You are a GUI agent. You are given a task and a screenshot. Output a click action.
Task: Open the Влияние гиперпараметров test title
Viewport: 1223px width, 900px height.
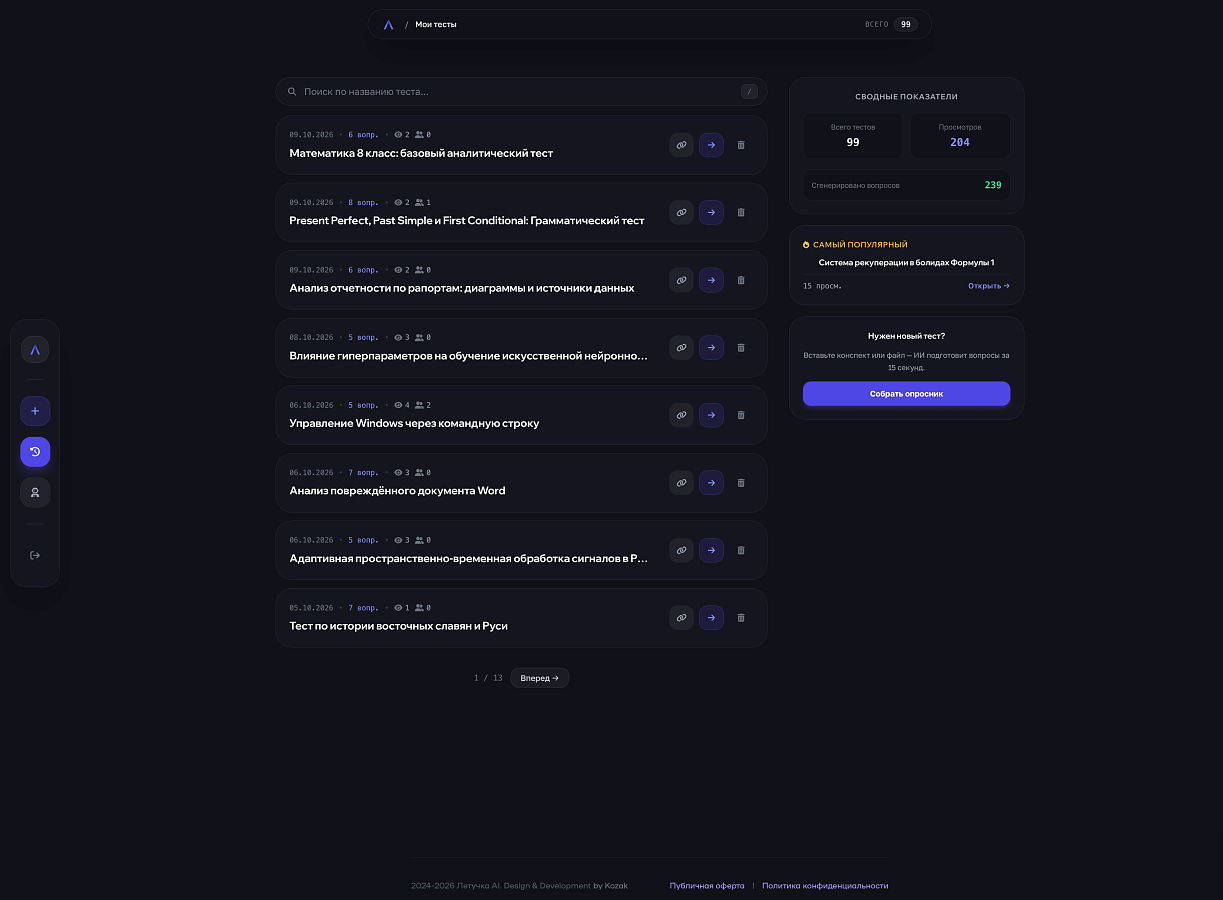tap(469, 356)
